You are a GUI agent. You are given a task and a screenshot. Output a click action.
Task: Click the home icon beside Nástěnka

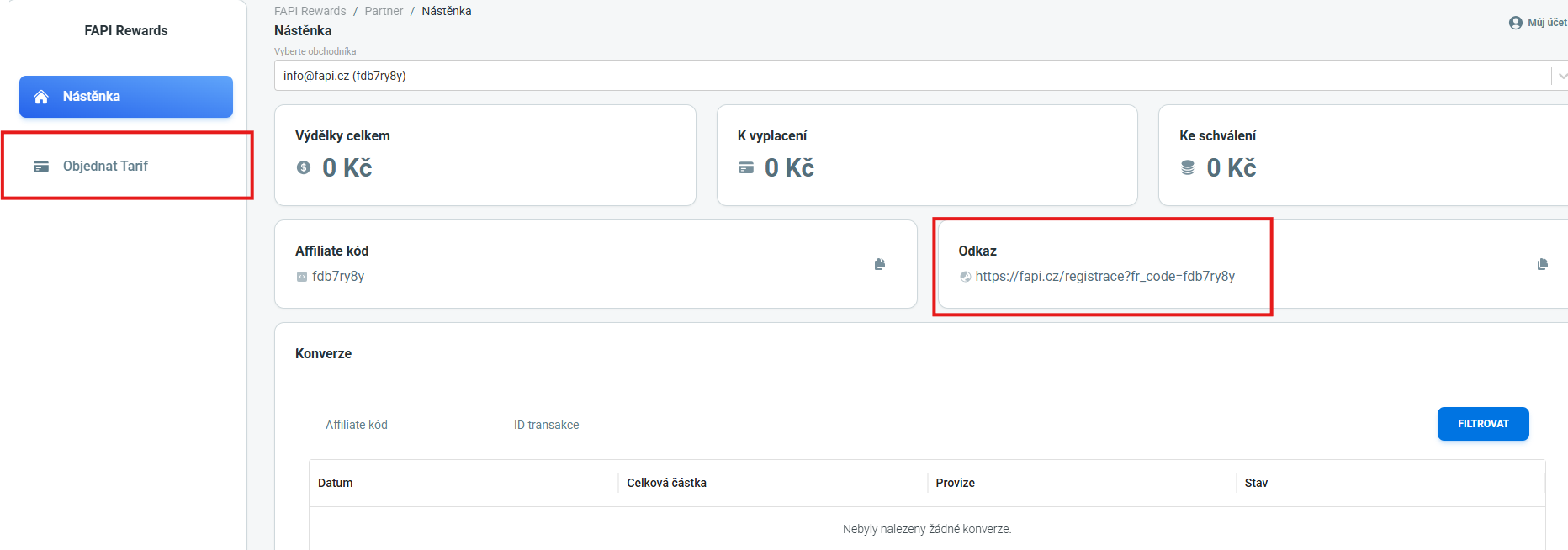41,97
